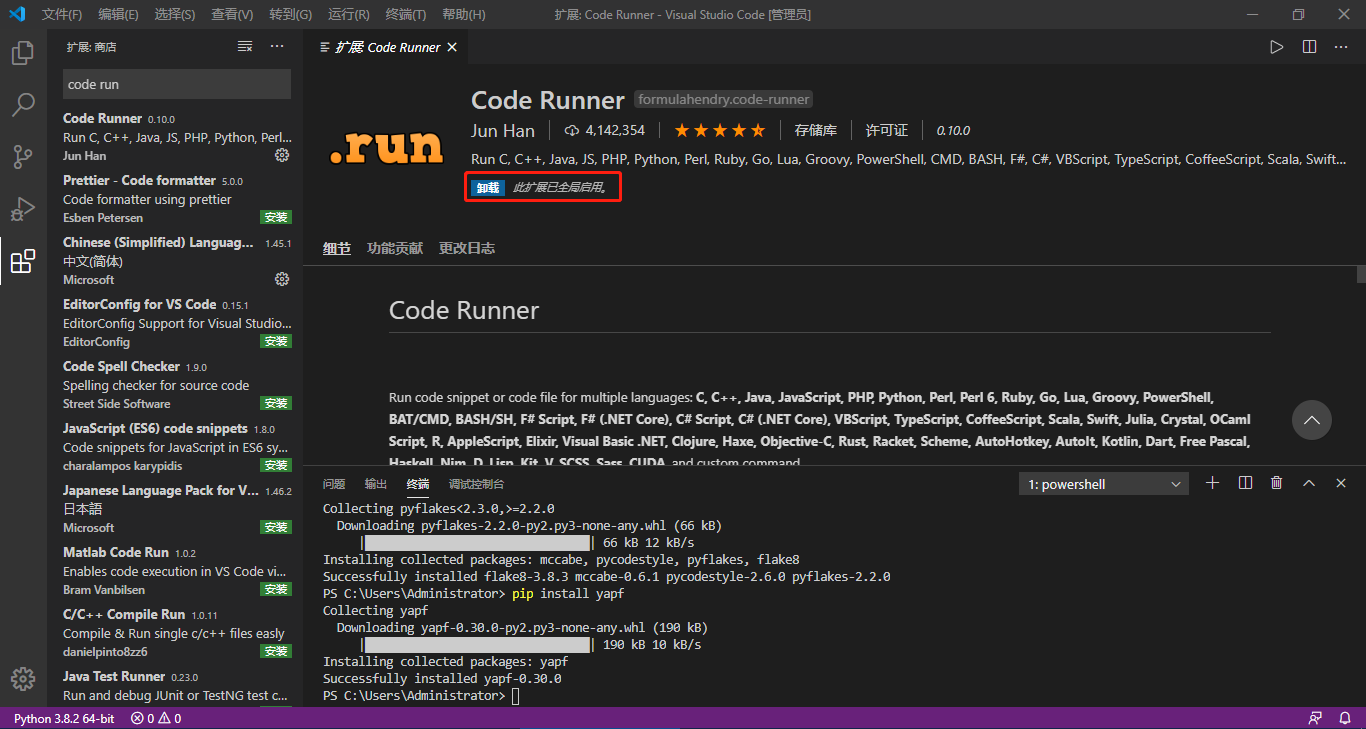
Task: Switch to the 问题 problems panel tab
Action: coord(334,484)
